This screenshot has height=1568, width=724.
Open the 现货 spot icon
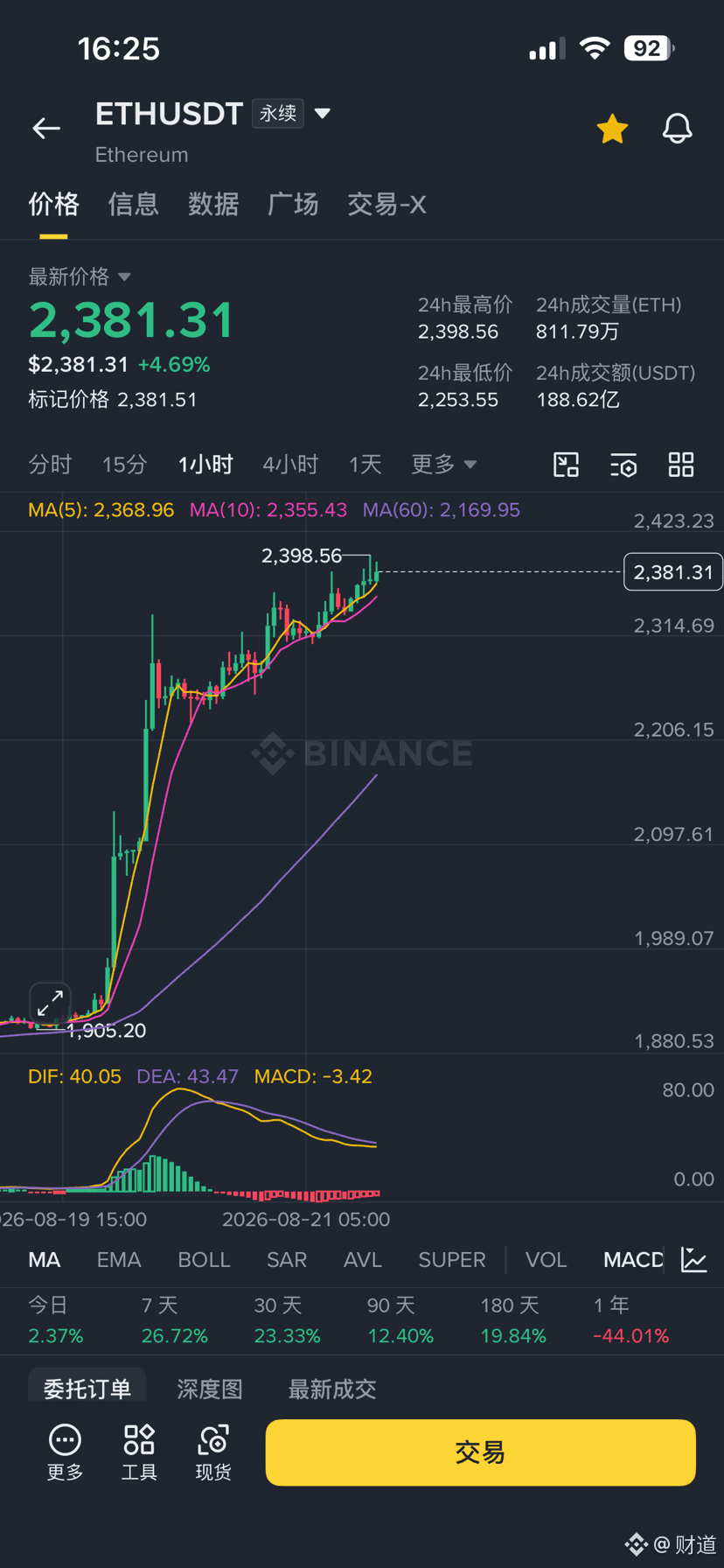pyautogui.click(x=213, y=1453)
